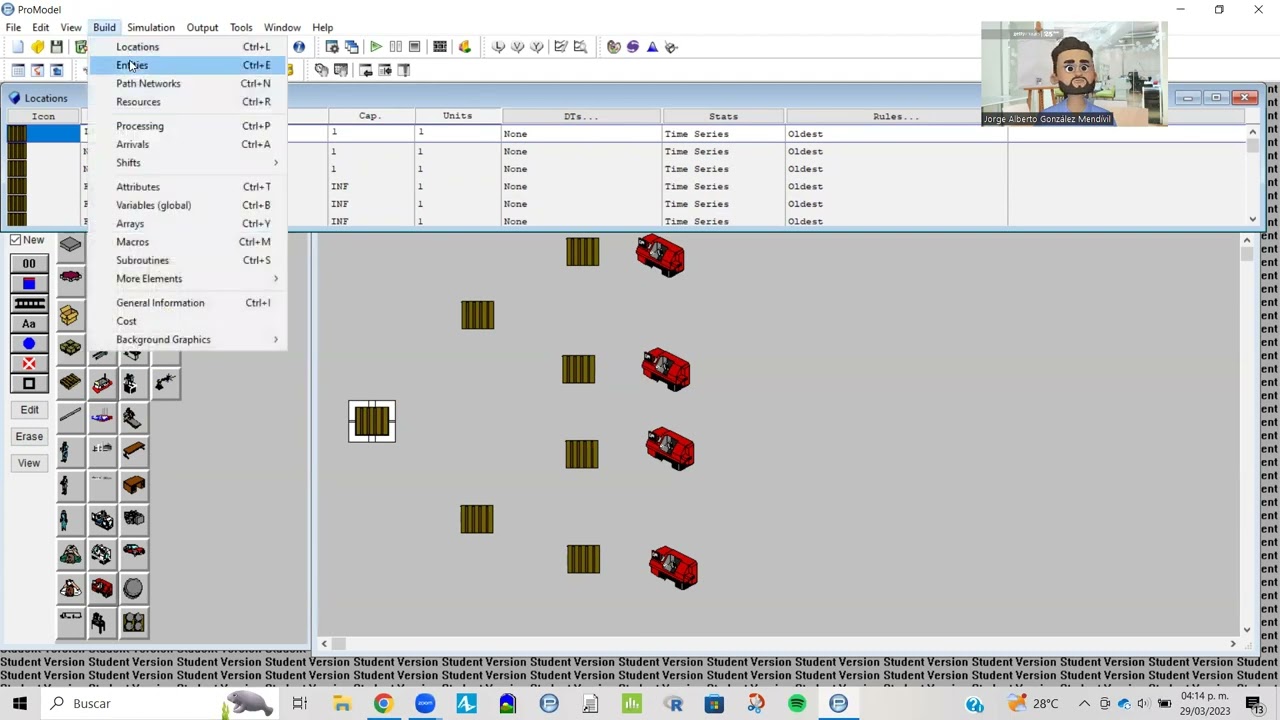Select the conveyor/queue graphic tool
Viewport: 1280px width, 720px height.
coord(29,304)
